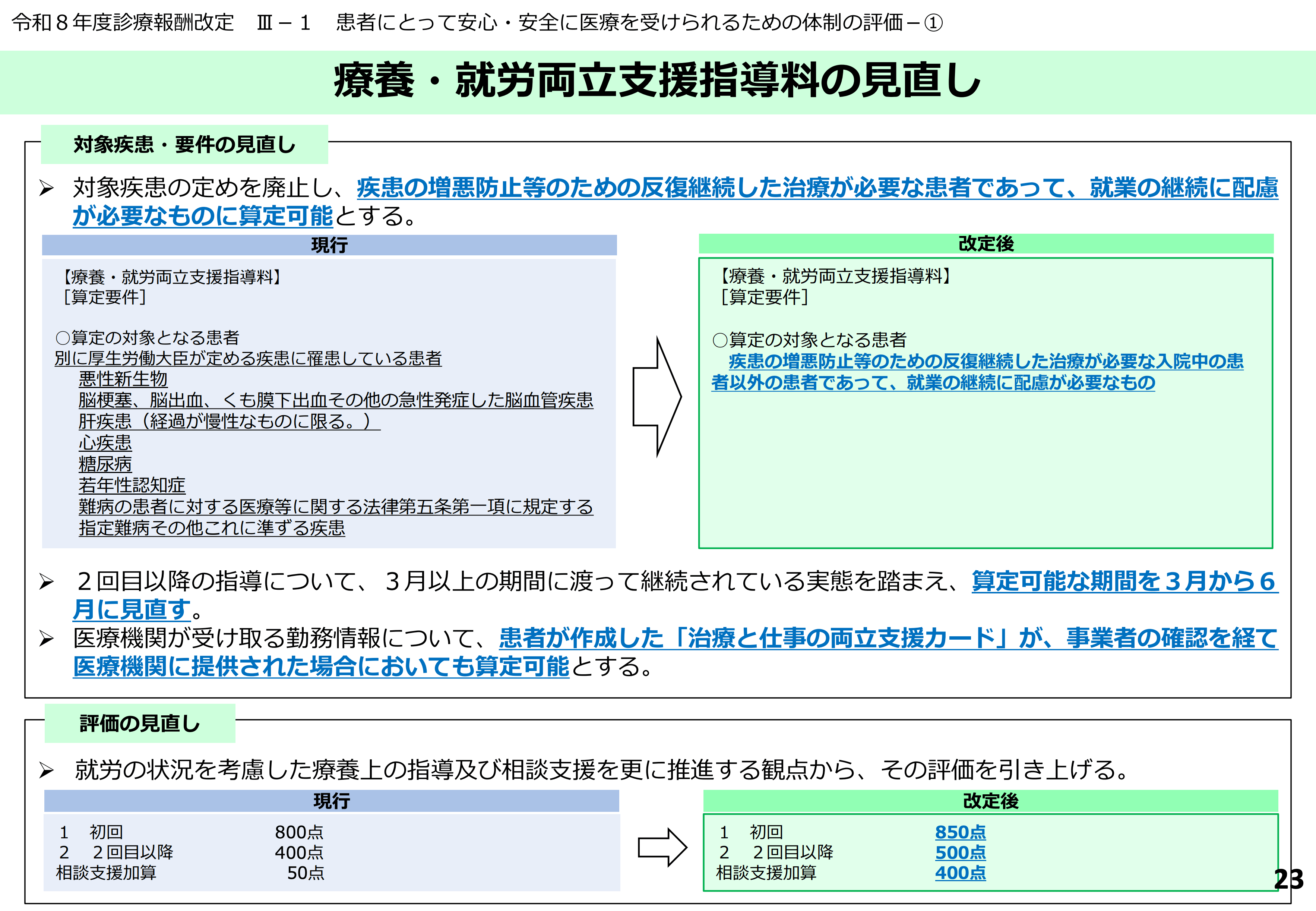Viewport: 1316px width, 911px height.
Task: Click the underlined 悪性新生物 item
Action: [123, 379]
